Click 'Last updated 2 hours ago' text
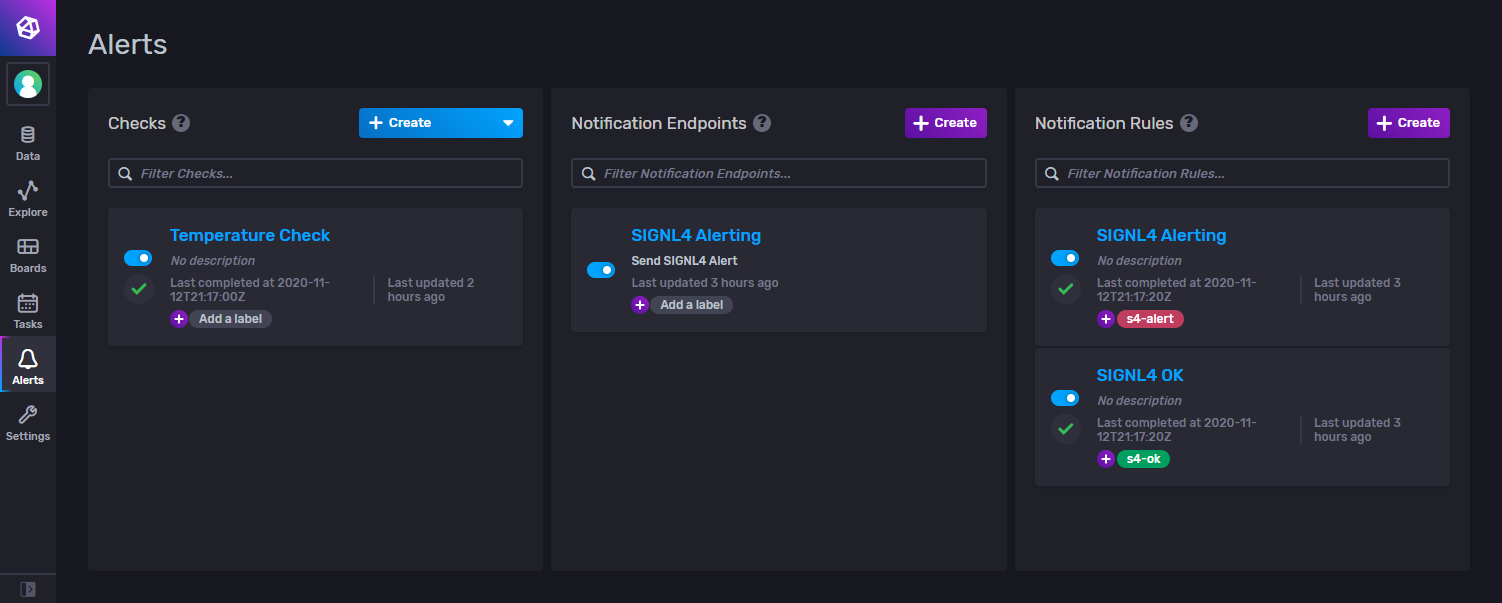 click(431, 290)
